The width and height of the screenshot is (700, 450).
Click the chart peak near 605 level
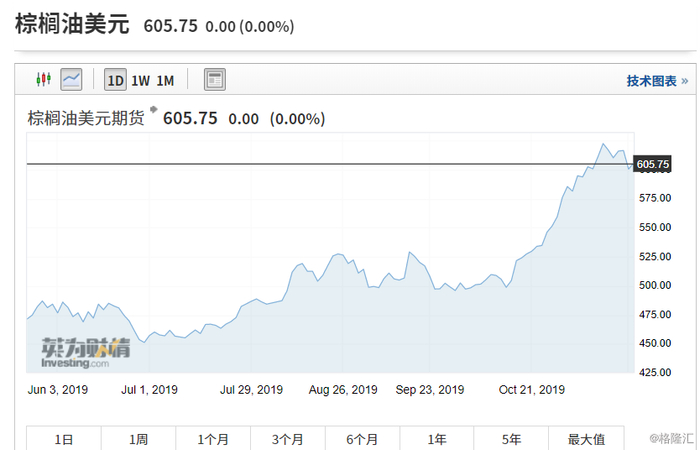603,145
